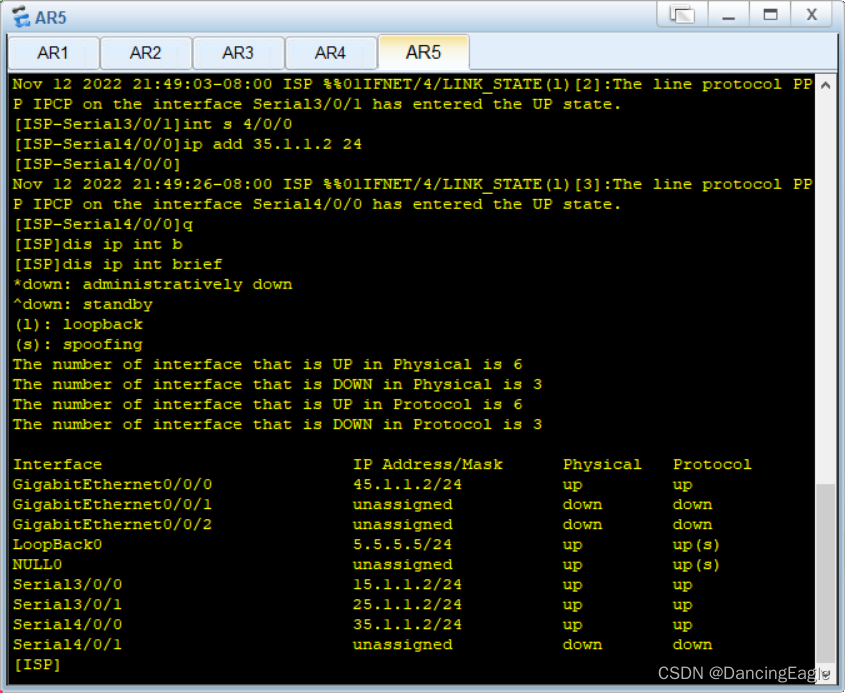This screenshot has width=845, height=693.
Task: Click the IP Address/Mask column header
Action: tap(428, 465)
